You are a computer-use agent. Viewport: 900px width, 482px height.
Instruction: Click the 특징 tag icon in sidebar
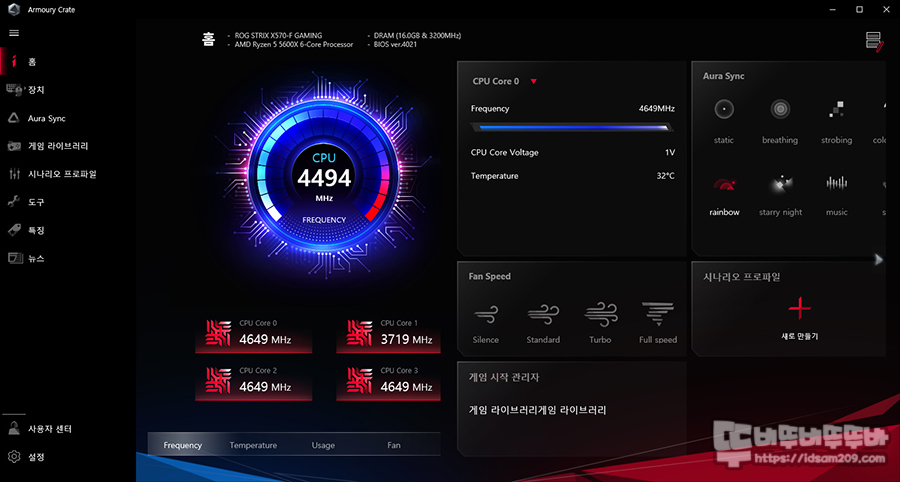[x=14, y=230]
